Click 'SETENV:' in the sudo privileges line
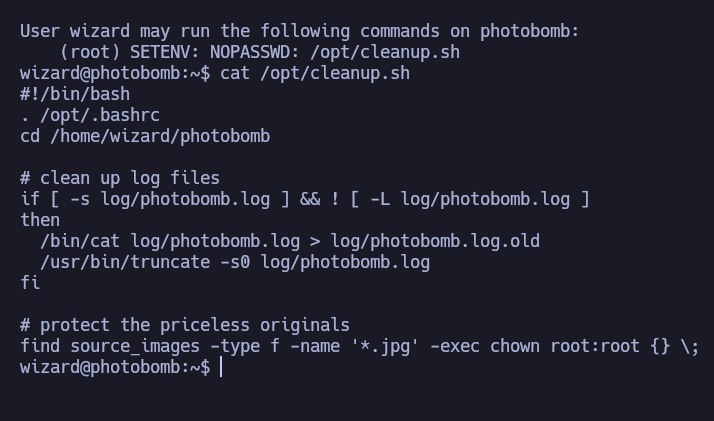Screen dimensions: 714x421 click(160, 52)
